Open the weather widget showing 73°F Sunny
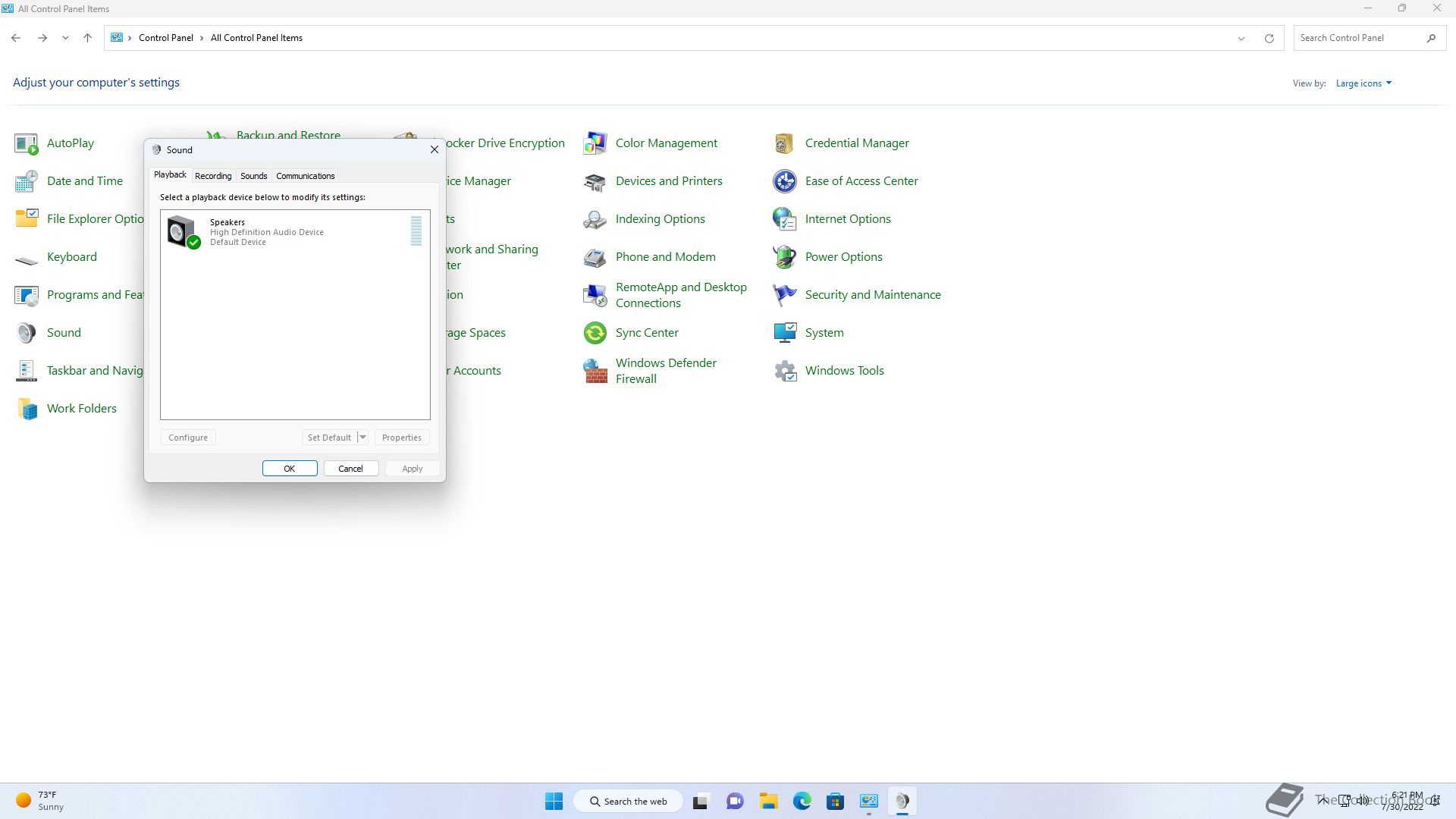Image resolution: width=1456 pixels, height=819 pixels. tap(39, 801)
